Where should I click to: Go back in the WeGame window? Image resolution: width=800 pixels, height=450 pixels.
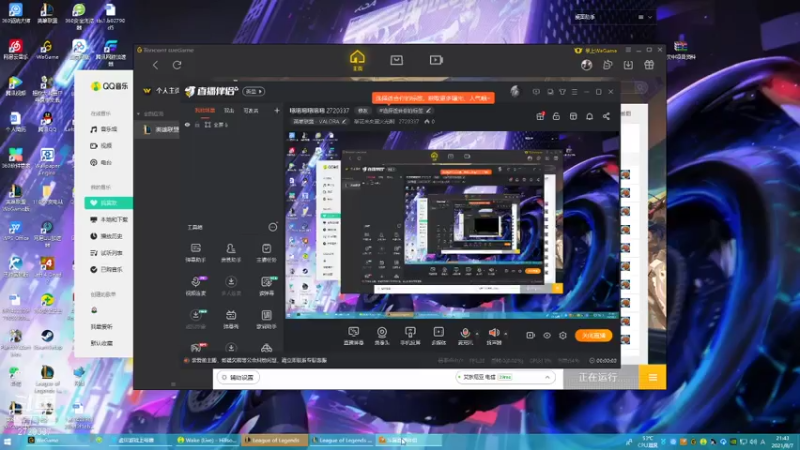coord(155,65)
